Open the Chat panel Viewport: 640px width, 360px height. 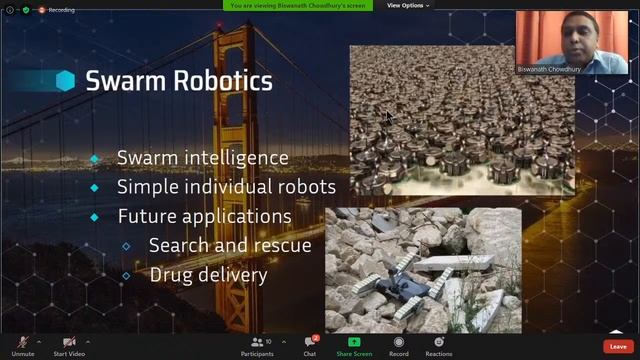pyautogui.click(x=310, y=346)
